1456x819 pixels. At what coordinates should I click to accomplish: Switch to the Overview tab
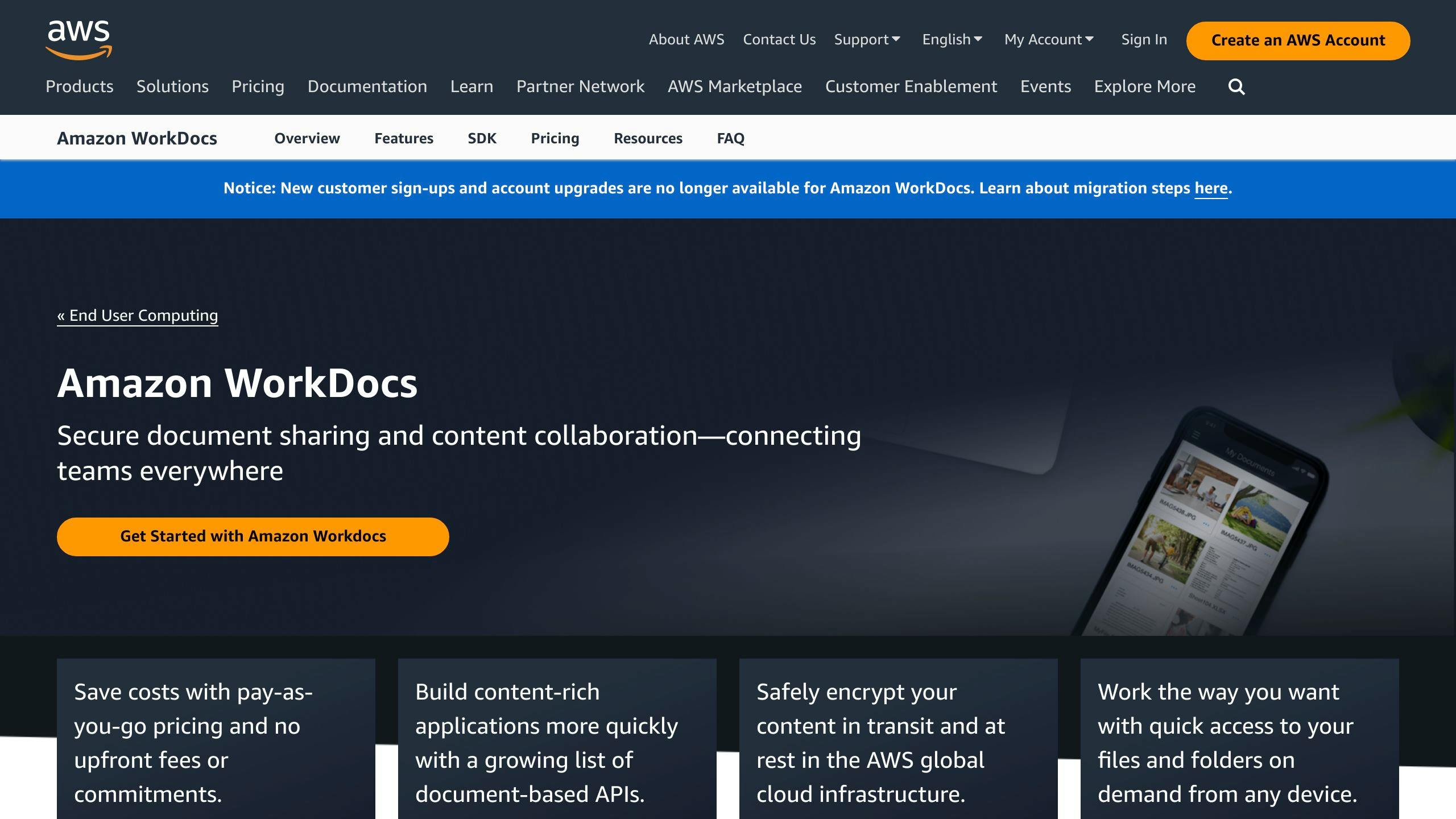click(x=307, y=138)
